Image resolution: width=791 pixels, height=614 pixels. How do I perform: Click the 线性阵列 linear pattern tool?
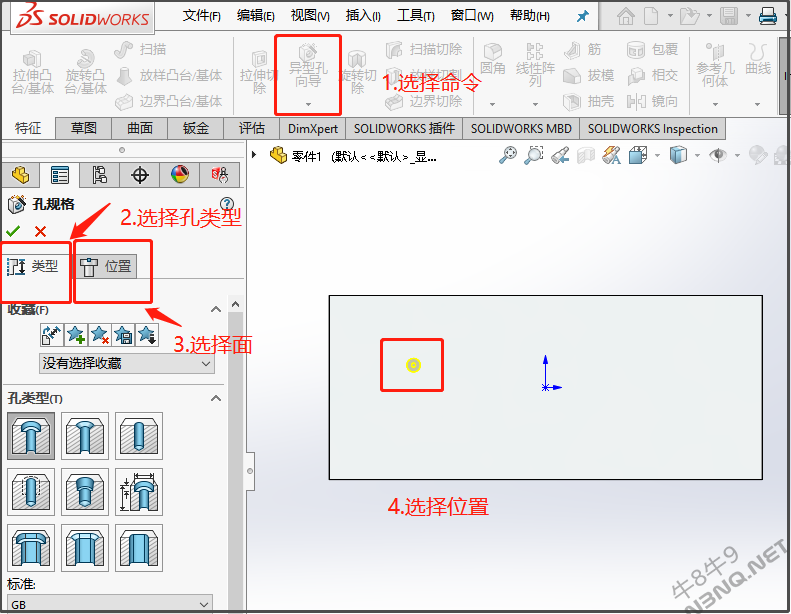pos(535,65)
